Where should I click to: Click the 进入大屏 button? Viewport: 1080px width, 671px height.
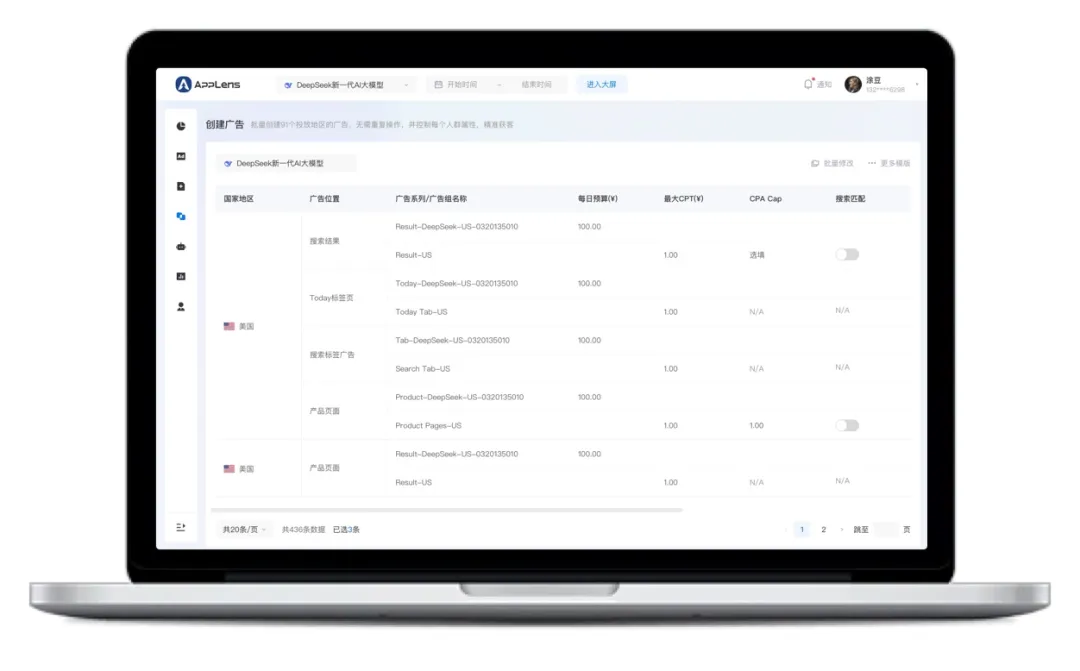[601, 85]
